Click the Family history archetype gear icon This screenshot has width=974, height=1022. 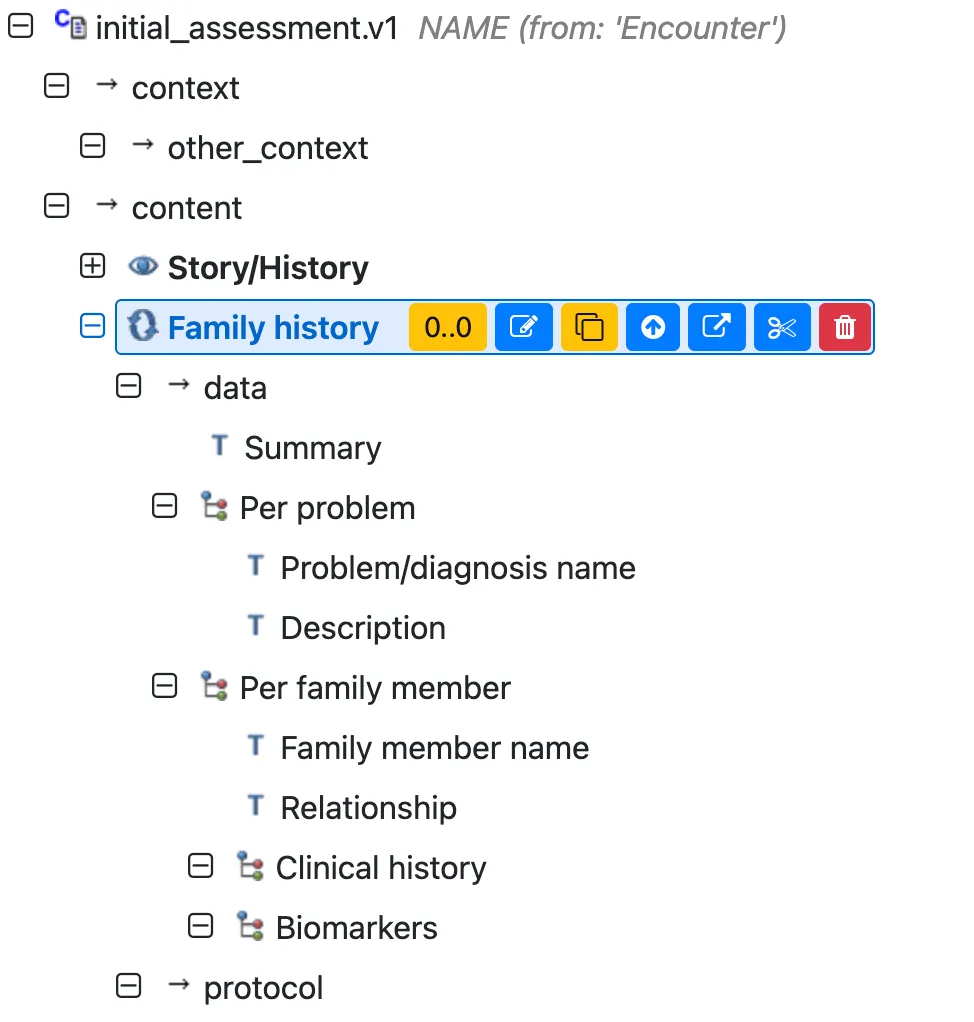[x=141, y=326]
